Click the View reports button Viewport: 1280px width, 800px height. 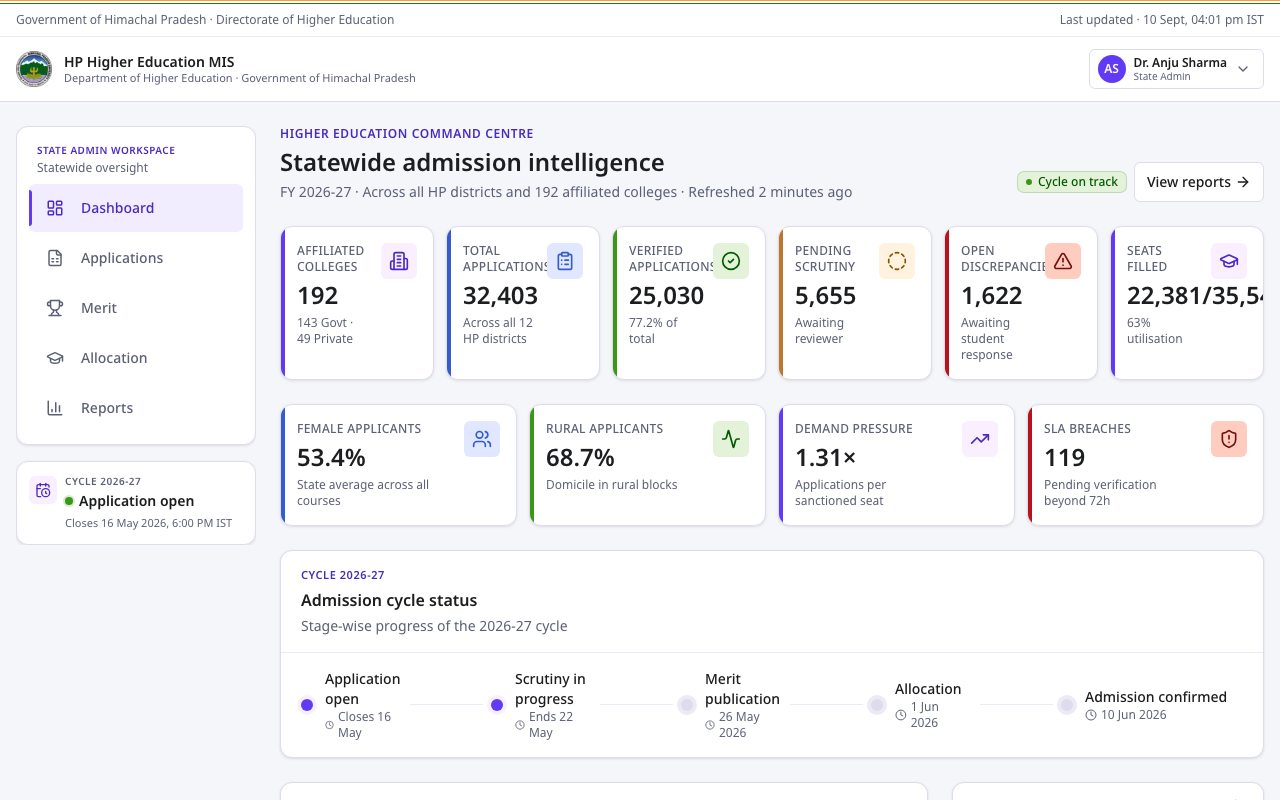1198,182
